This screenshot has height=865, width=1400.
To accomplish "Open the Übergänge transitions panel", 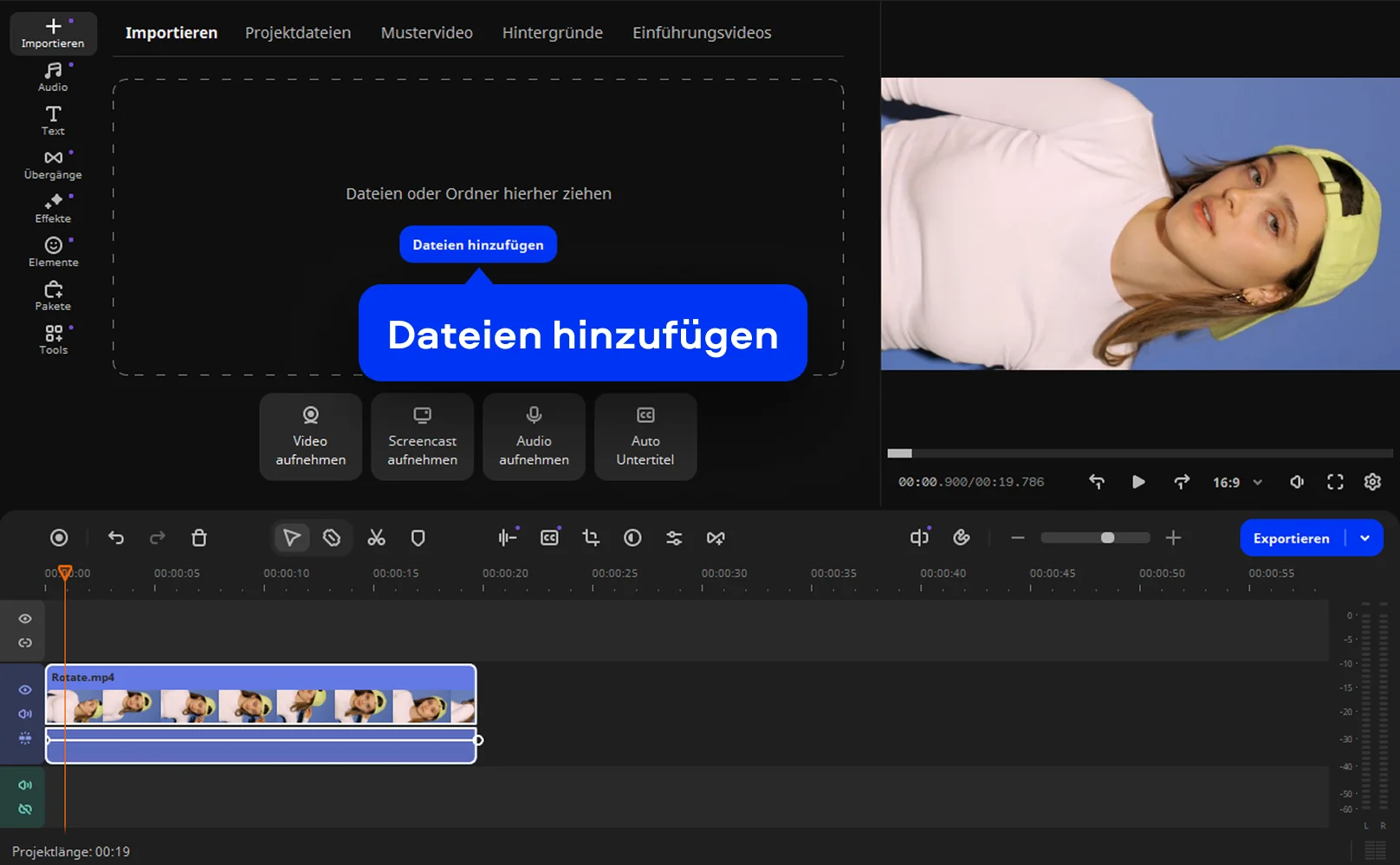I will (53, 164).
